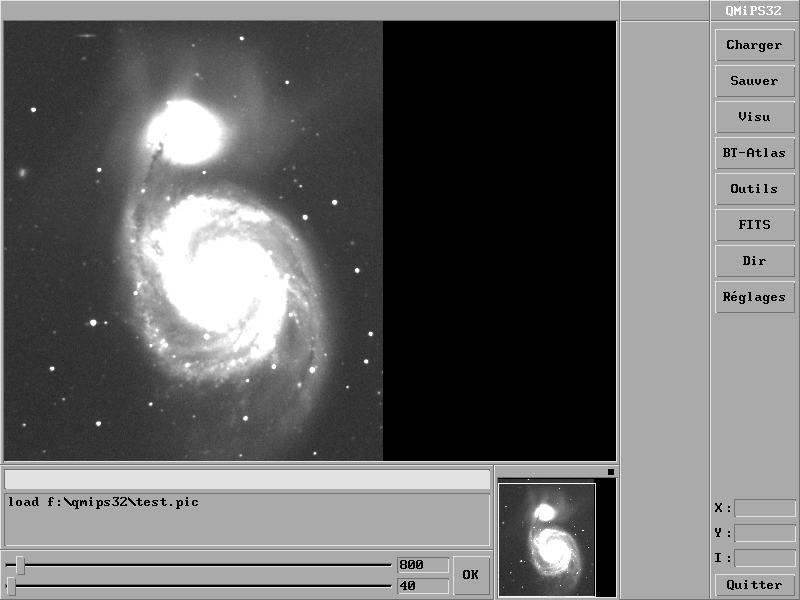Viewport: 800px width, 600px height.
Task: Click the main spiral galaxy core in the image
Action: (x=224, y=283)
